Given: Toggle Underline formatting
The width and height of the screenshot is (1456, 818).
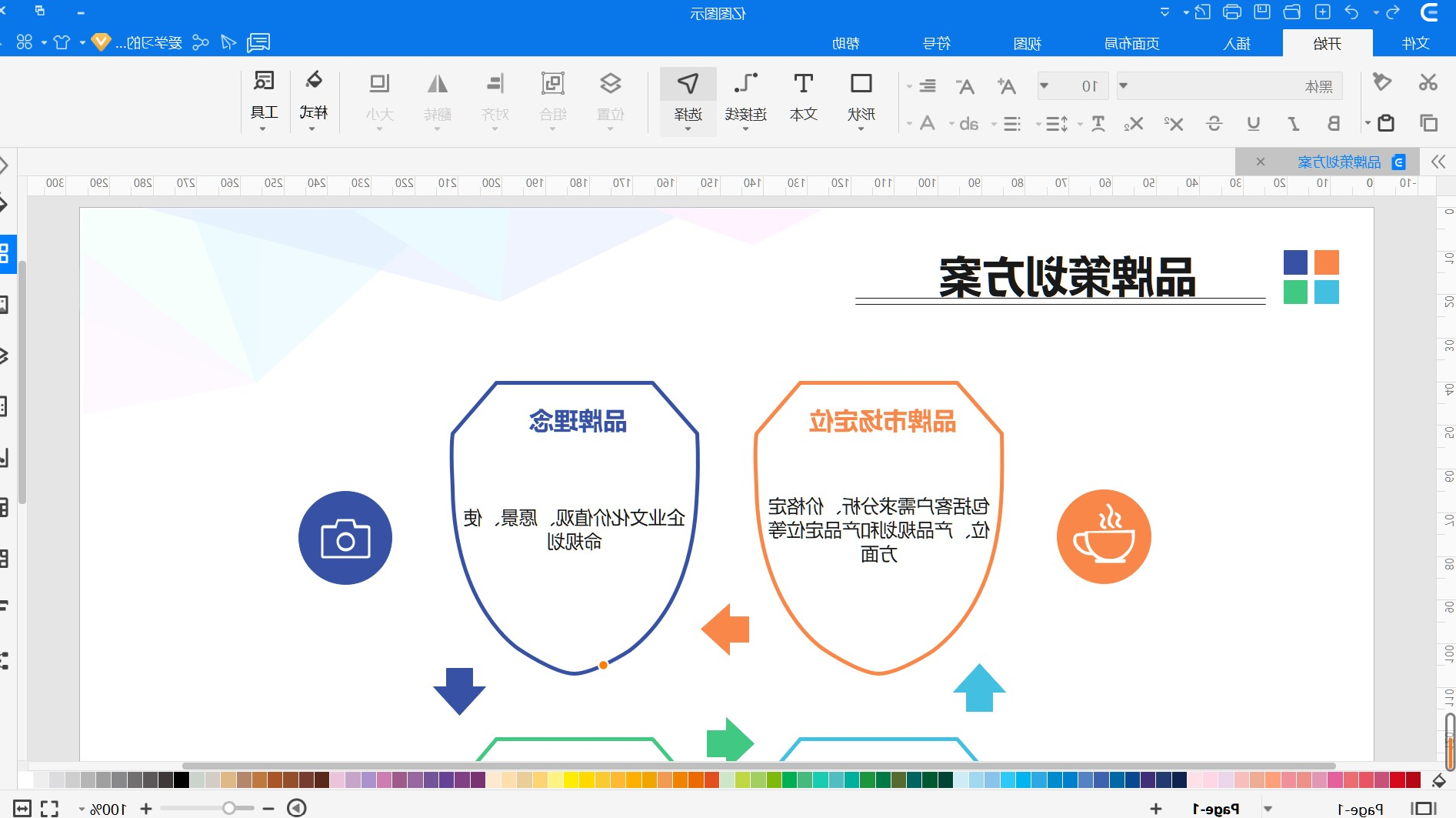Looking at the screenshot, I should pyautogui.click(x=1254, y=123).
